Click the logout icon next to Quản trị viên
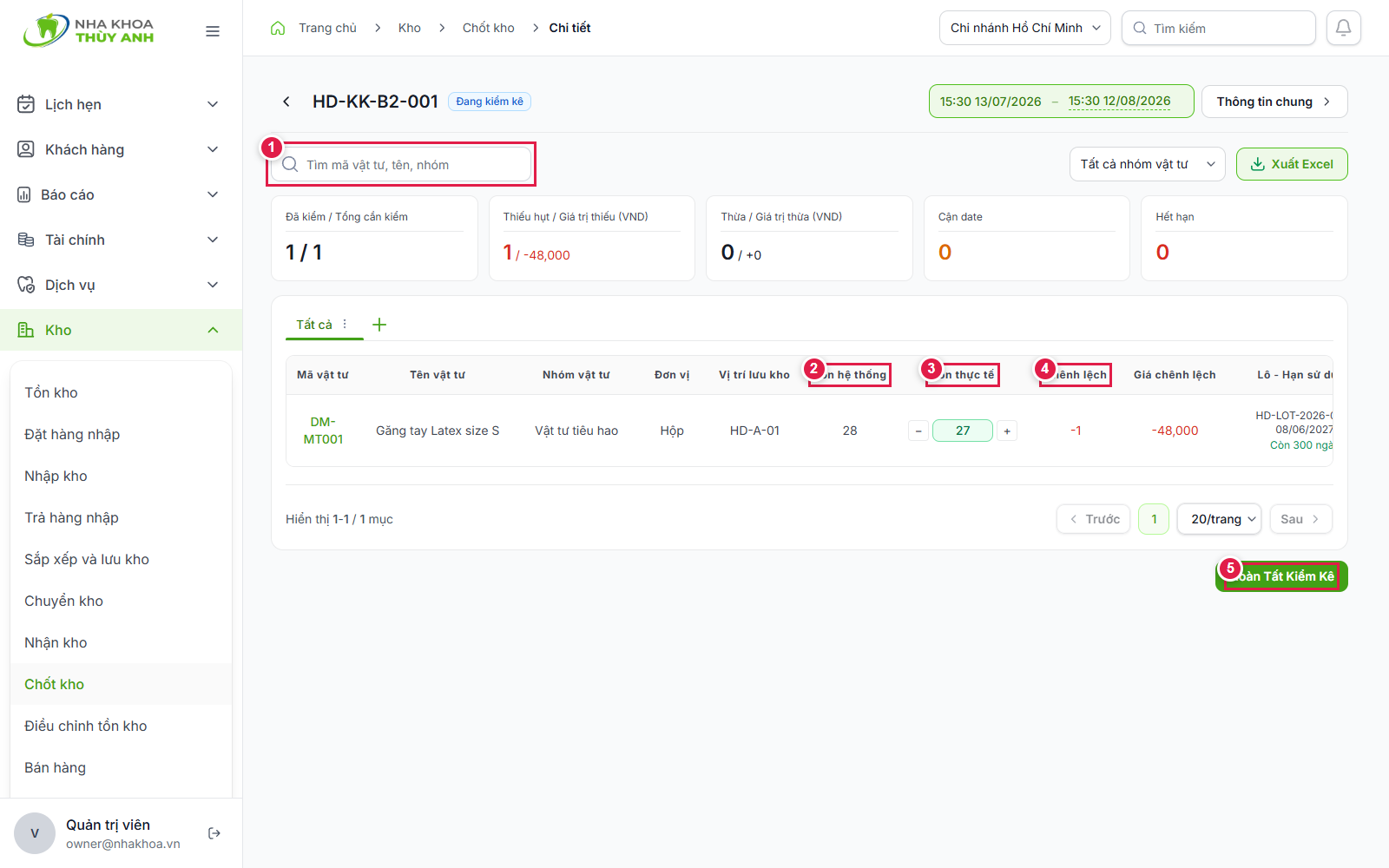Image resolution: width=1389 pixels, height=868 pixels. [x=214, y=833]
